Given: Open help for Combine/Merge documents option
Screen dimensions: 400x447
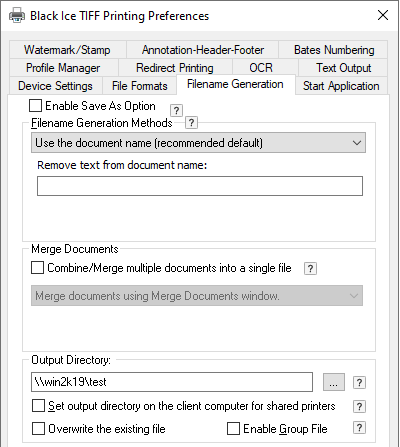Looking at the screenshot, I should pos(310,268).
